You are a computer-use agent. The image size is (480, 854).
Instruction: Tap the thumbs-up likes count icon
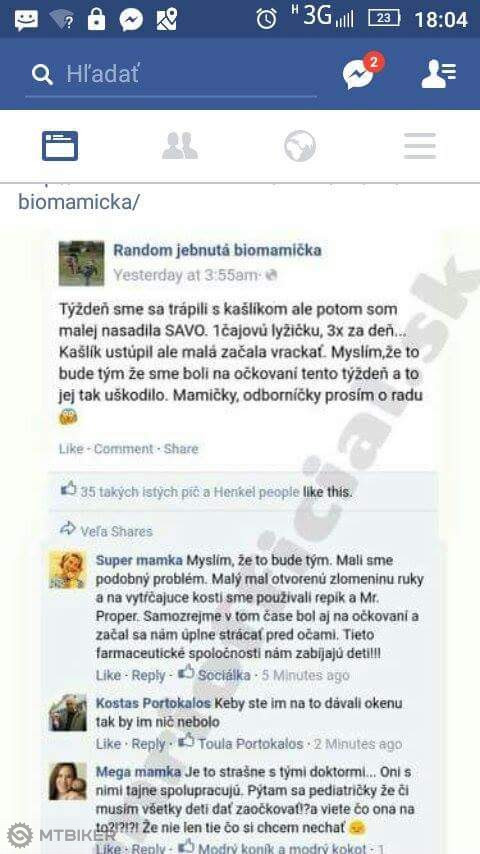click(x=69, y=489)
